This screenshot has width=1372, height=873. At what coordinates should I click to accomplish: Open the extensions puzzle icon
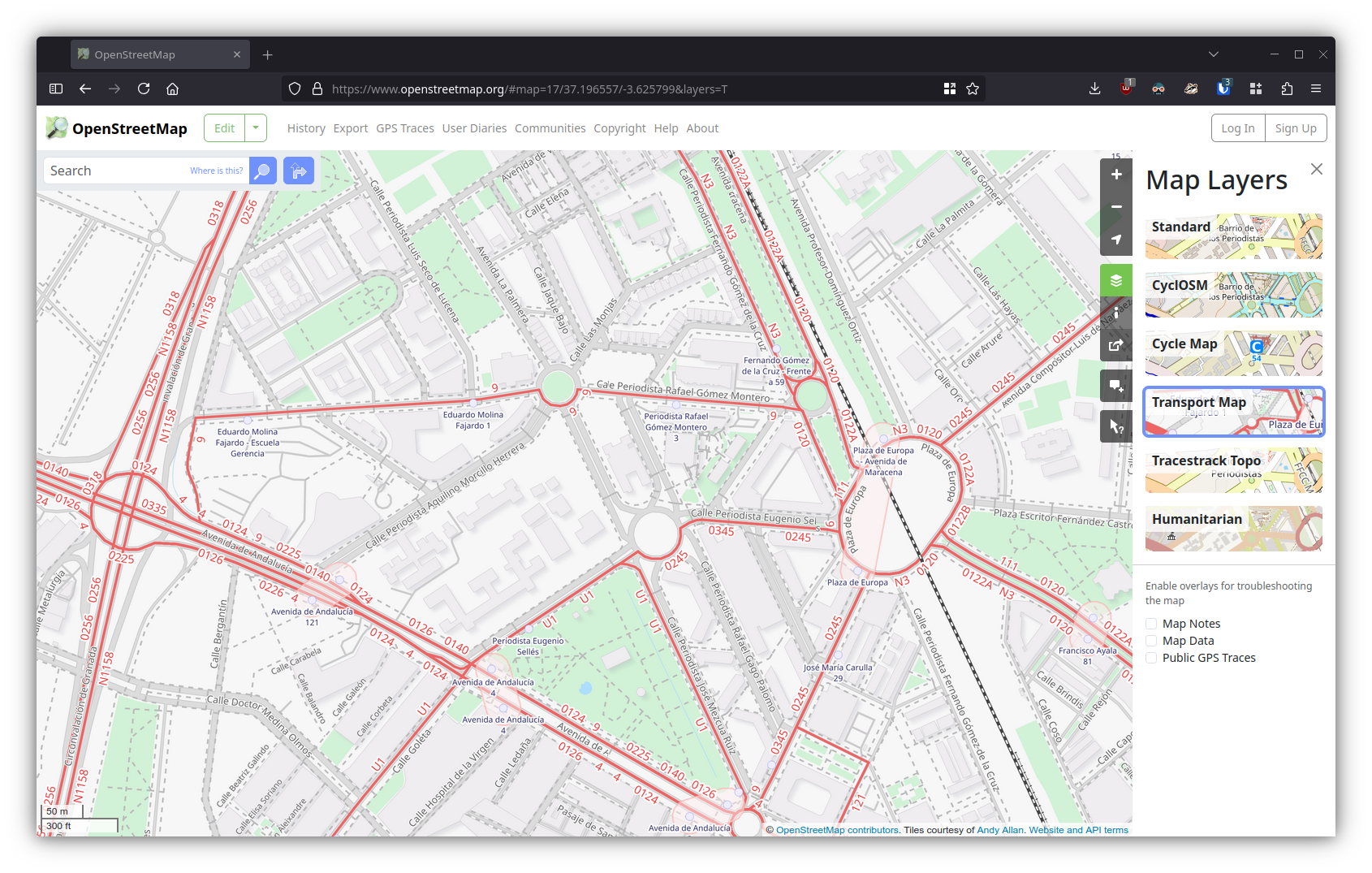click(x=1287, y=89)
